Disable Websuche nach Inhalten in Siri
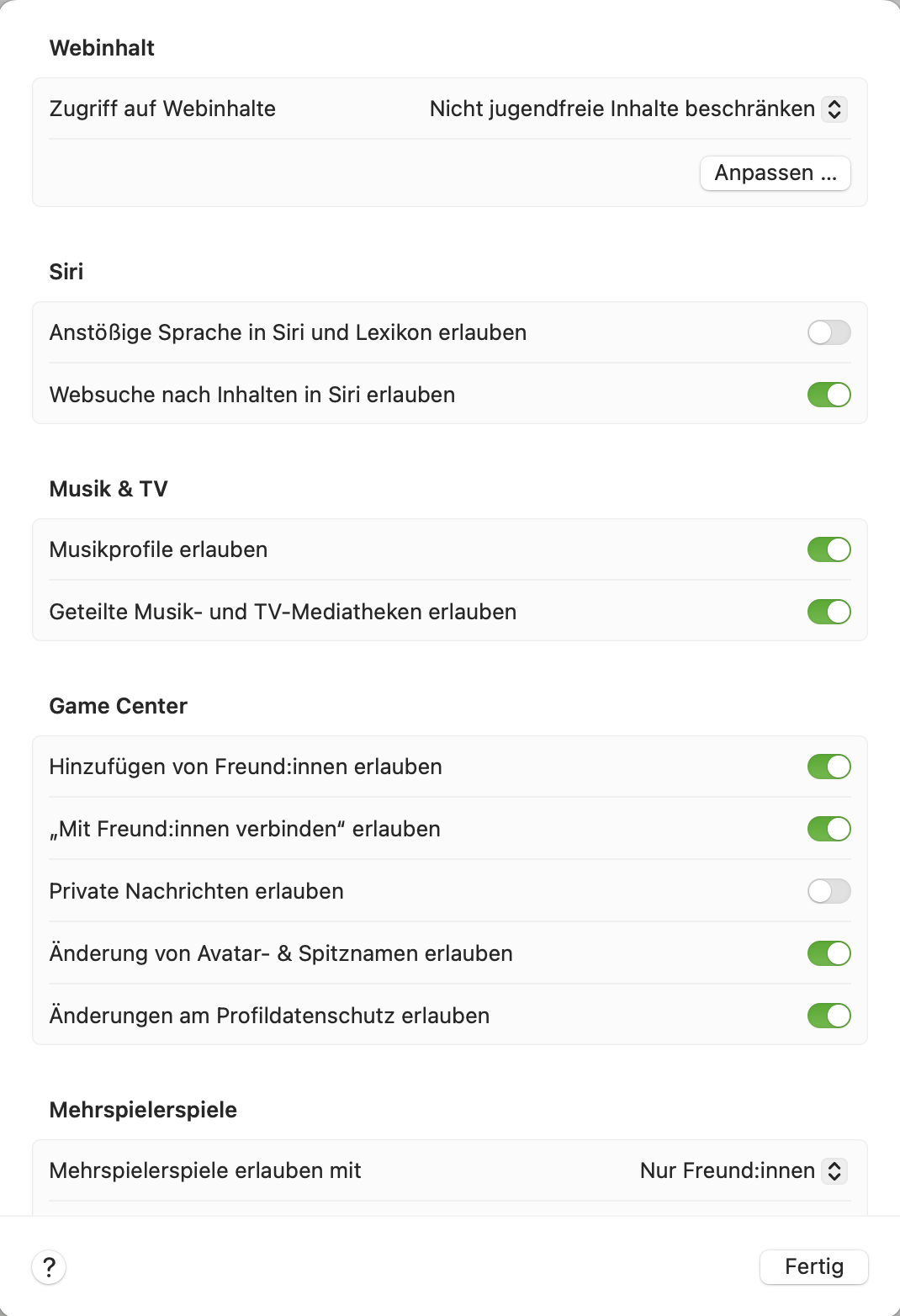900x1316 pixels. point(829,395)
